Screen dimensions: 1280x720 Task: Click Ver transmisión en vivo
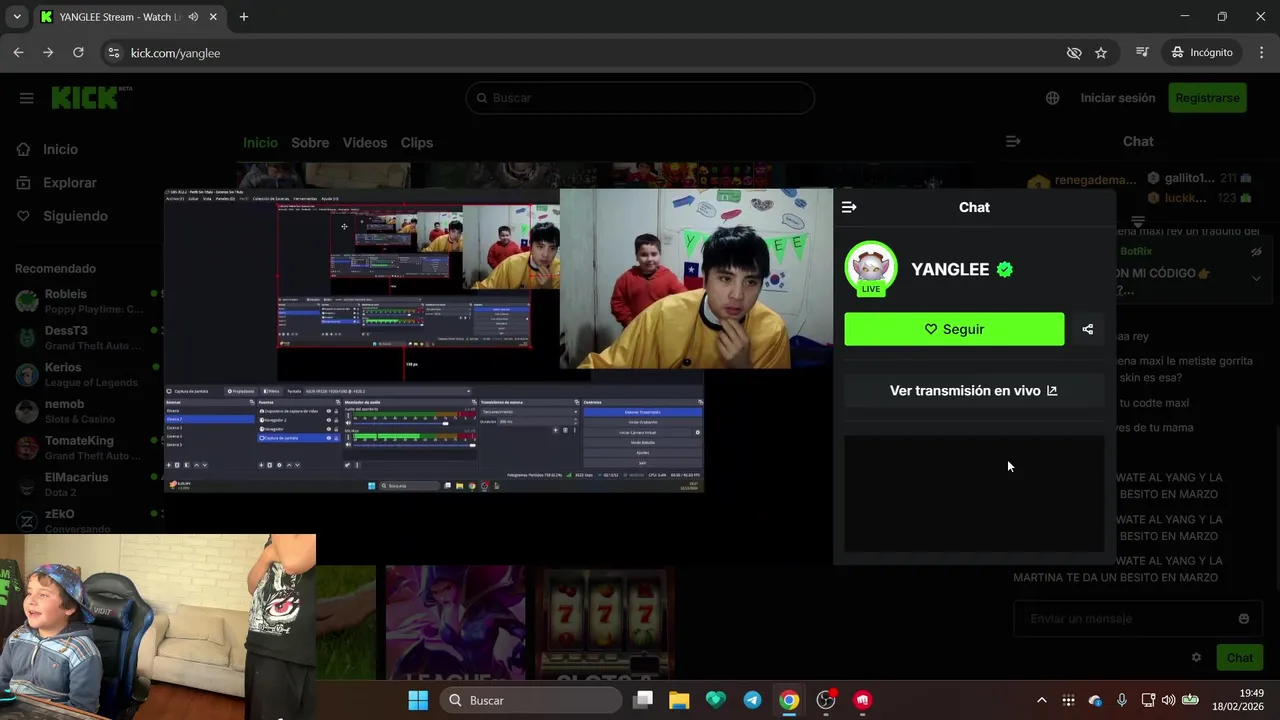tap(974, 390)
